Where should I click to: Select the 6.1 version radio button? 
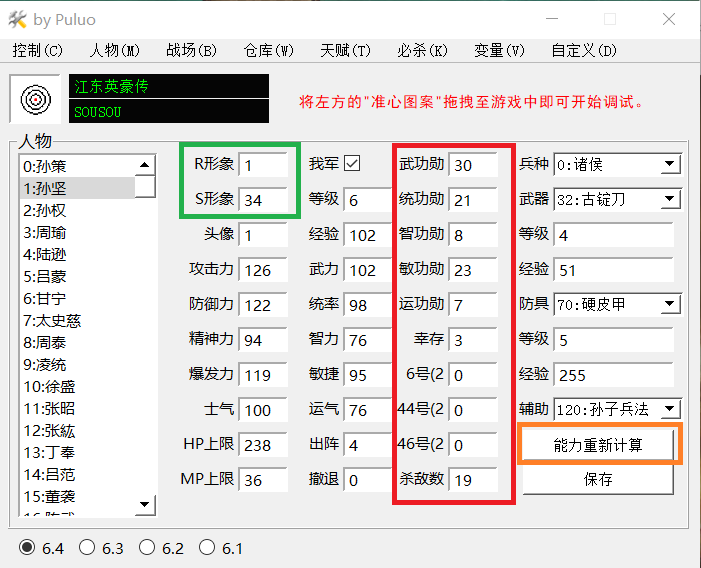(207, 547)
